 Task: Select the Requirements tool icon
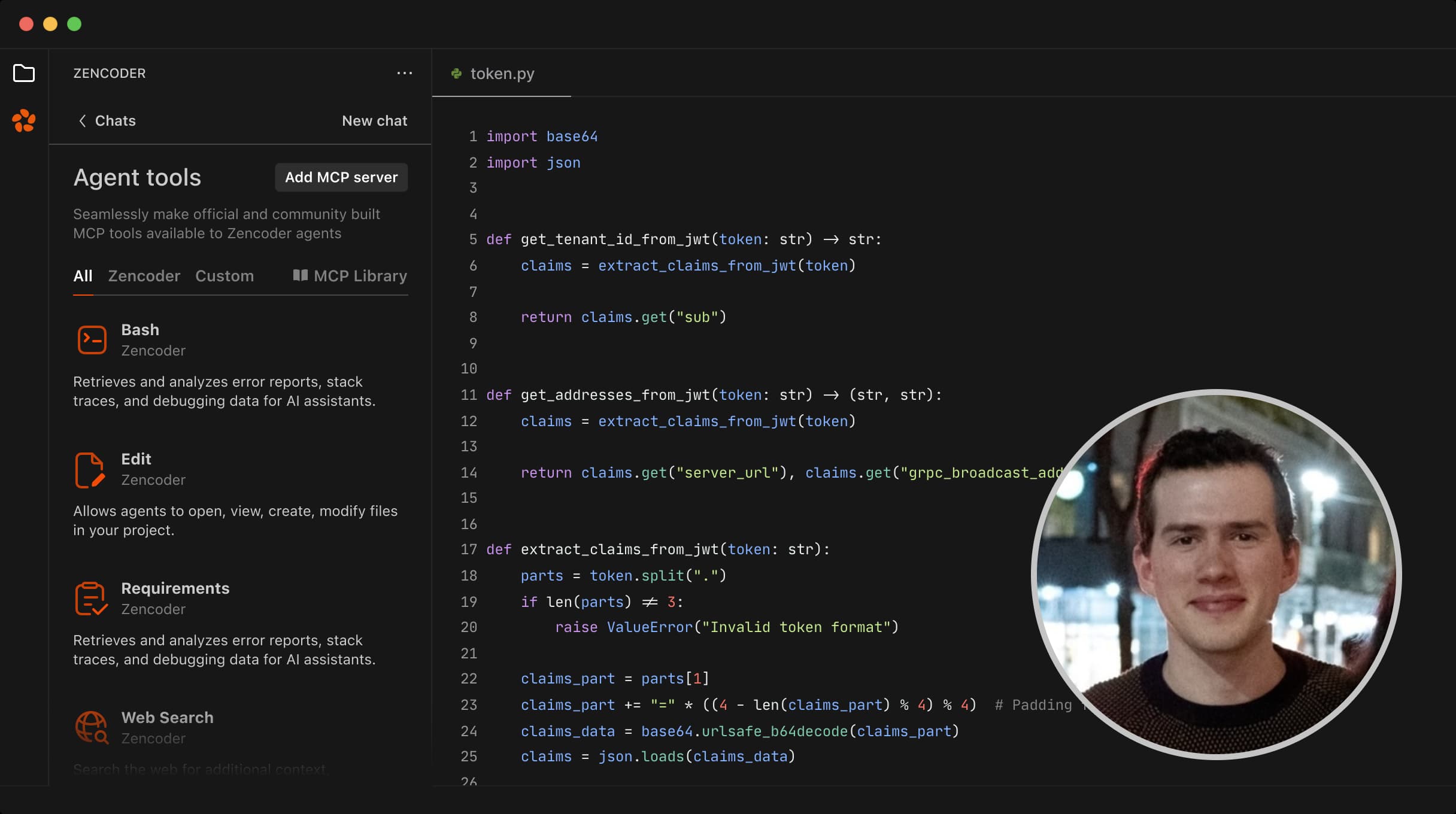coord(90,598)
